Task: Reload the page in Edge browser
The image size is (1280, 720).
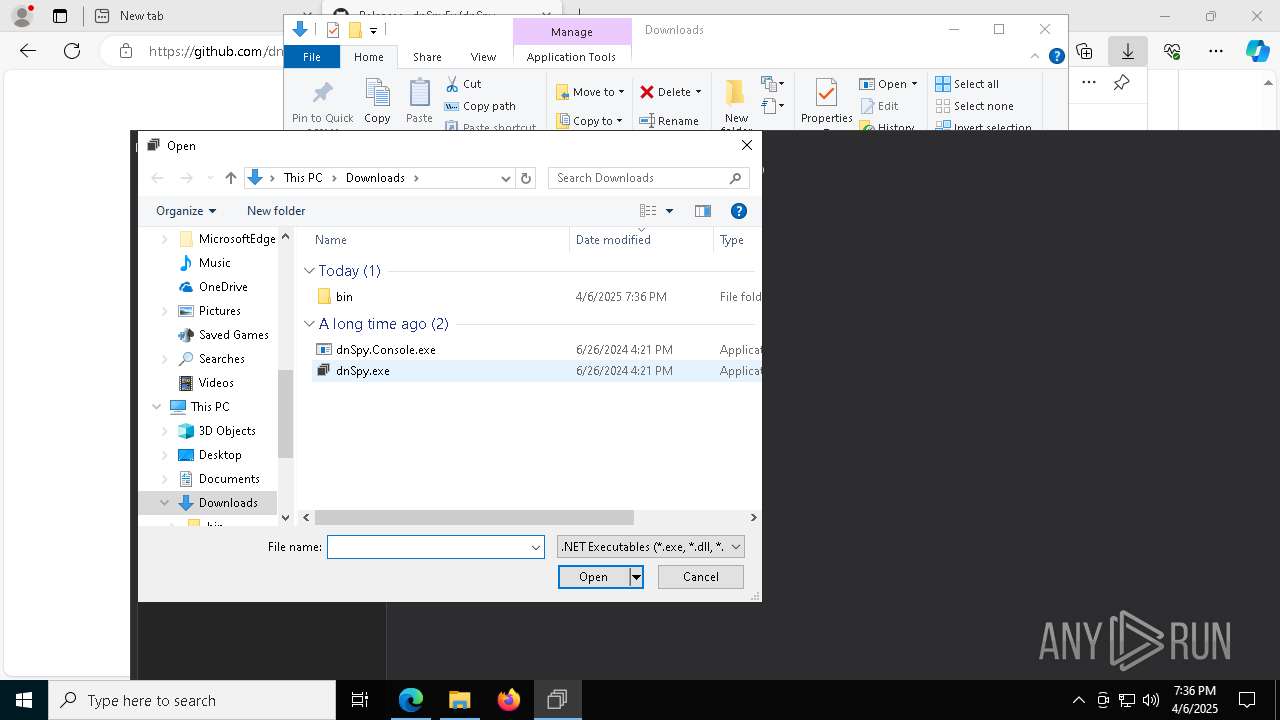Action: pyautogui.click(x=72, y=51)
